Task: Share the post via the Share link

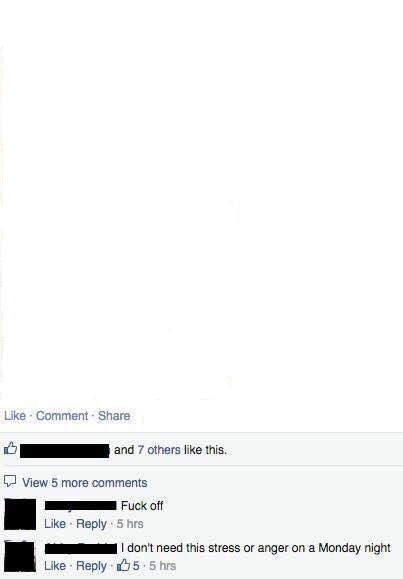Action: (x=114, y=416)
